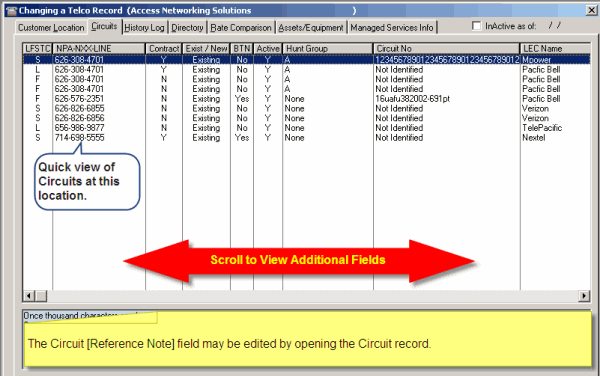Click the Active column header

tap(268, 49)
